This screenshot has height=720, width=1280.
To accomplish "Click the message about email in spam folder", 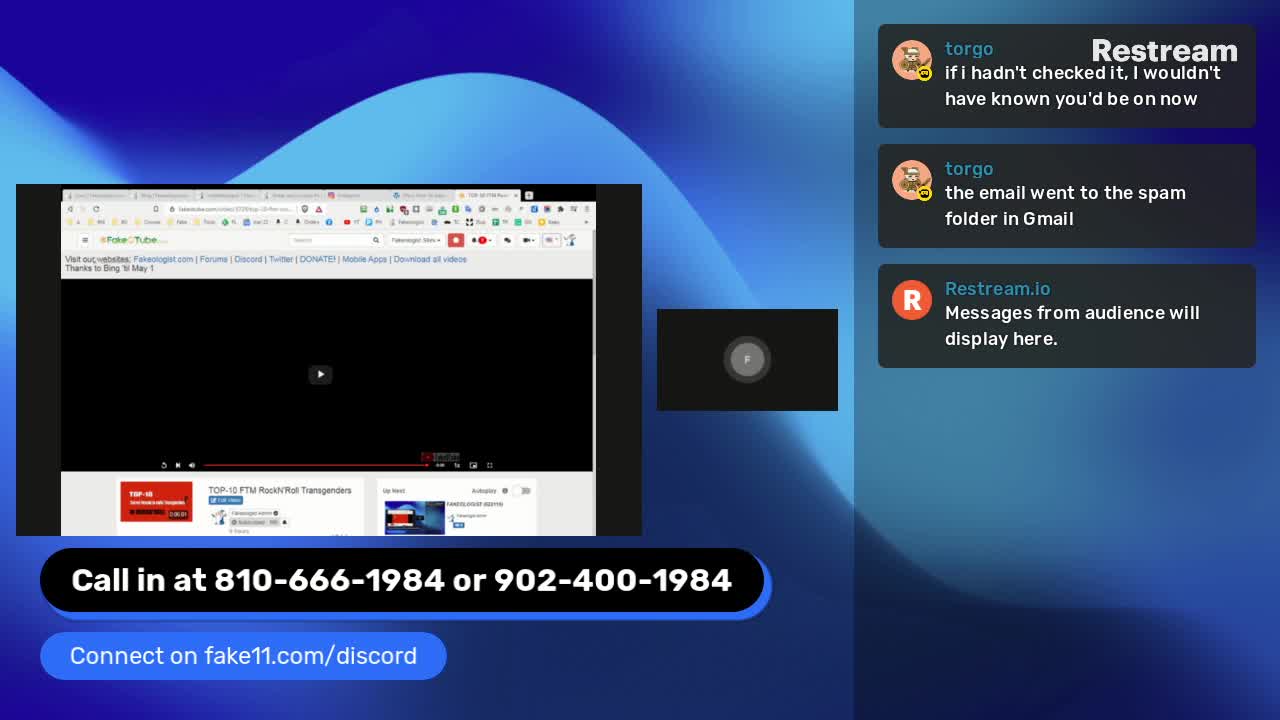I will tap(1066, 206).
